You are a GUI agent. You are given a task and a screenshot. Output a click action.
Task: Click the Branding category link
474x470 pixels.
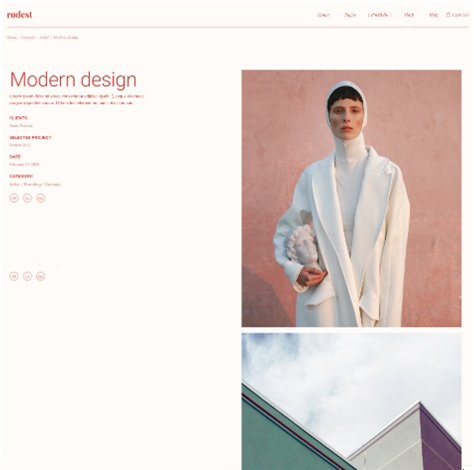click(32, 184)
